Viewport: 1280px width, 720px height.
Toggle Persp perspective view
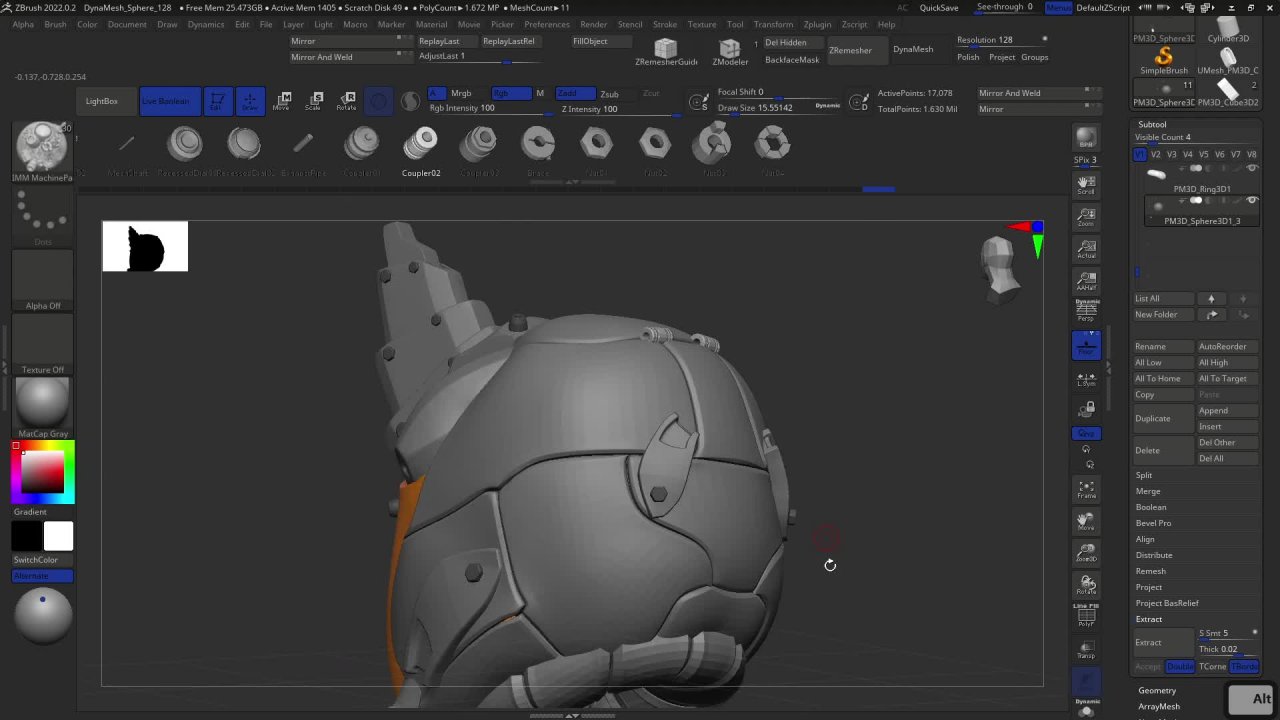1086,312
